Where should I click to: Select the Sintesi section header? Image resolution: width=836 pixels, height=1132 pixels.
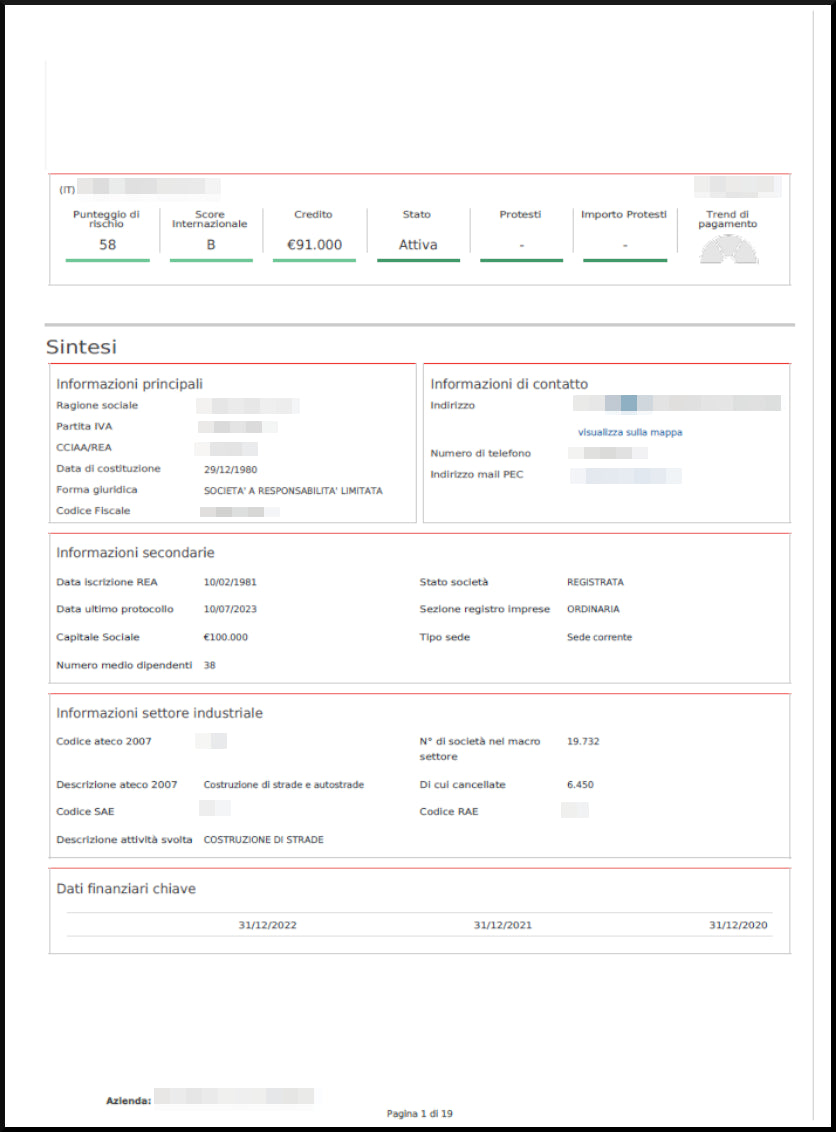coord(83,347)
